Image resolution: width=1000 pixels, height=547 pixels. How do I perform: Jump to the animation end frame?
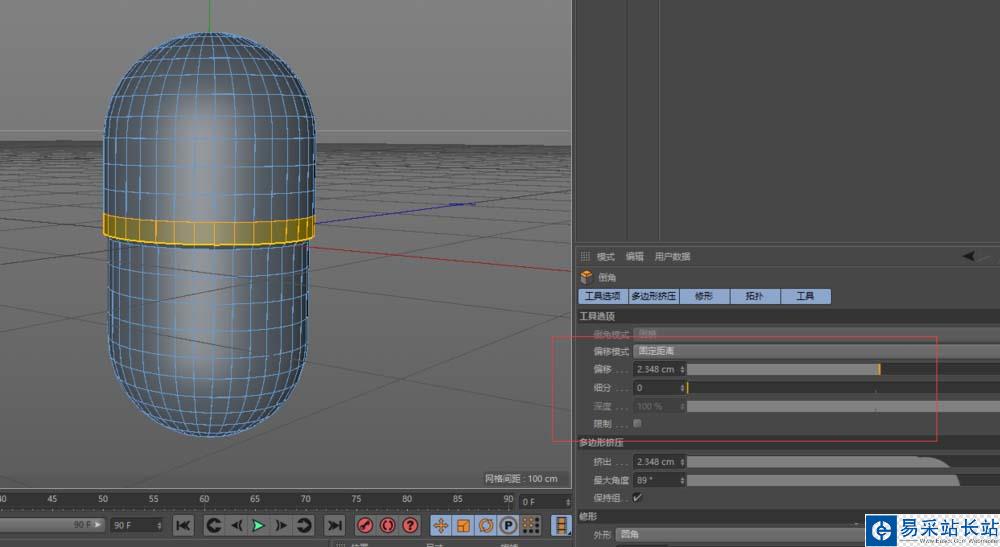click(335, 525)
